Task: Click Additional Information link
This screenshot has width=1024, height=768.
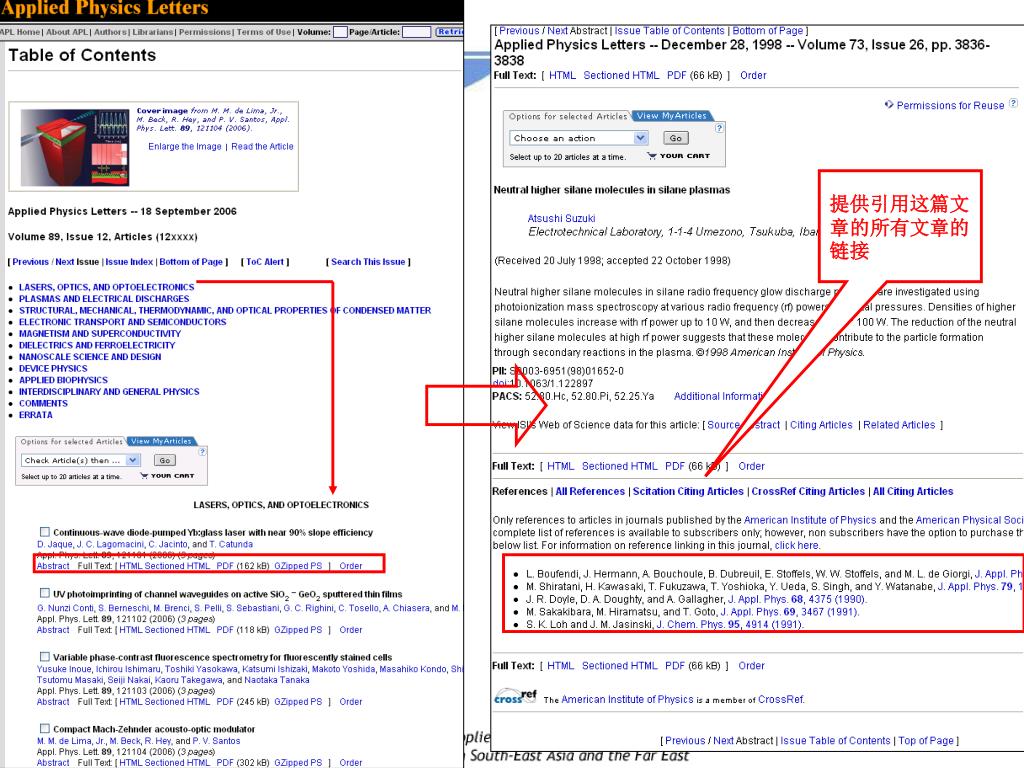Action: [718, 396]
